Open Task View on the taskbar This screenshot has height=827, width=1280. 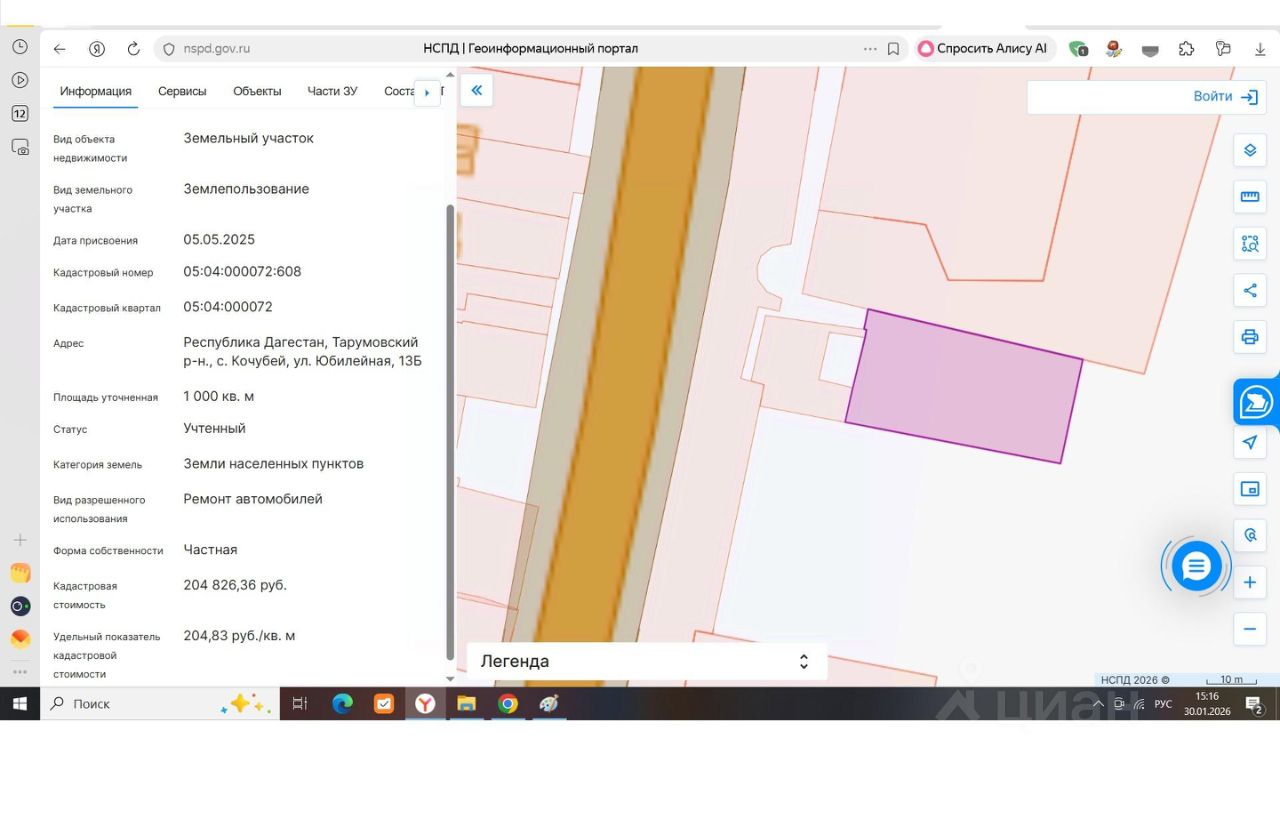click(x=299, y=704)
